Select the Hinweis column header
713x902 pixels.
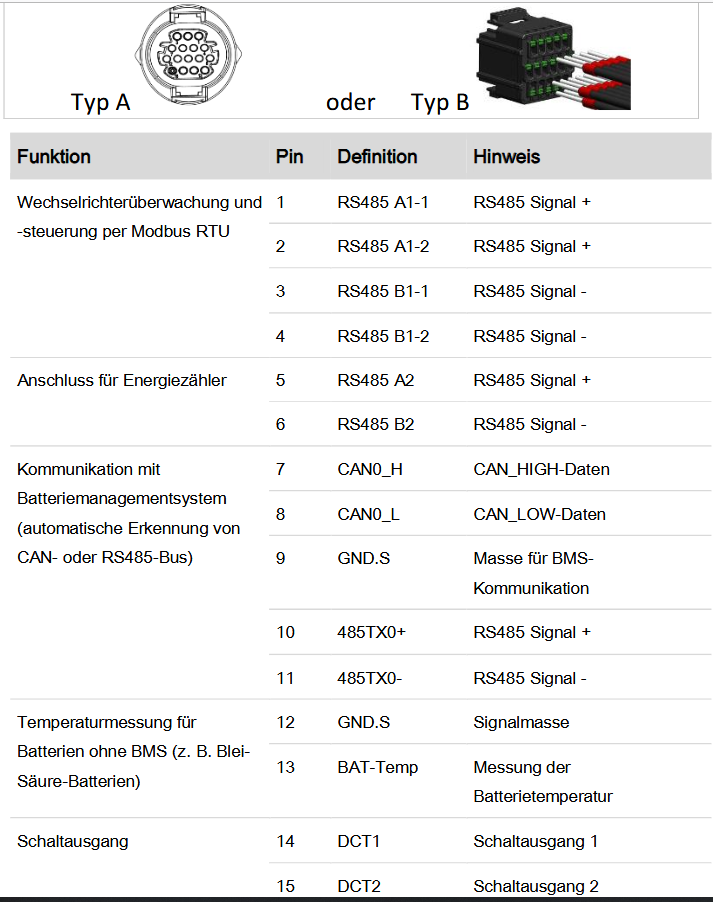click(506, 157)
